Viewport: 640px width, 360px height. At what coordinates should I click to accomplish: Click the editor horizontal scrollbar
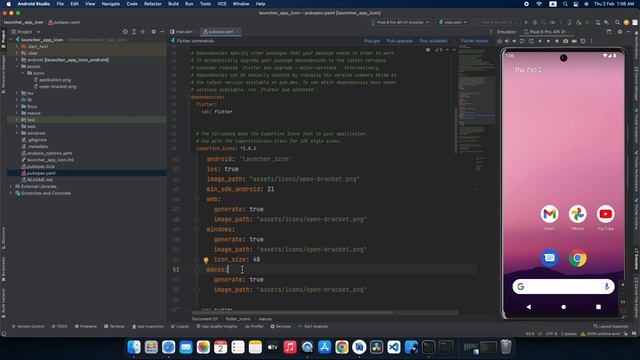click(292, 313)
